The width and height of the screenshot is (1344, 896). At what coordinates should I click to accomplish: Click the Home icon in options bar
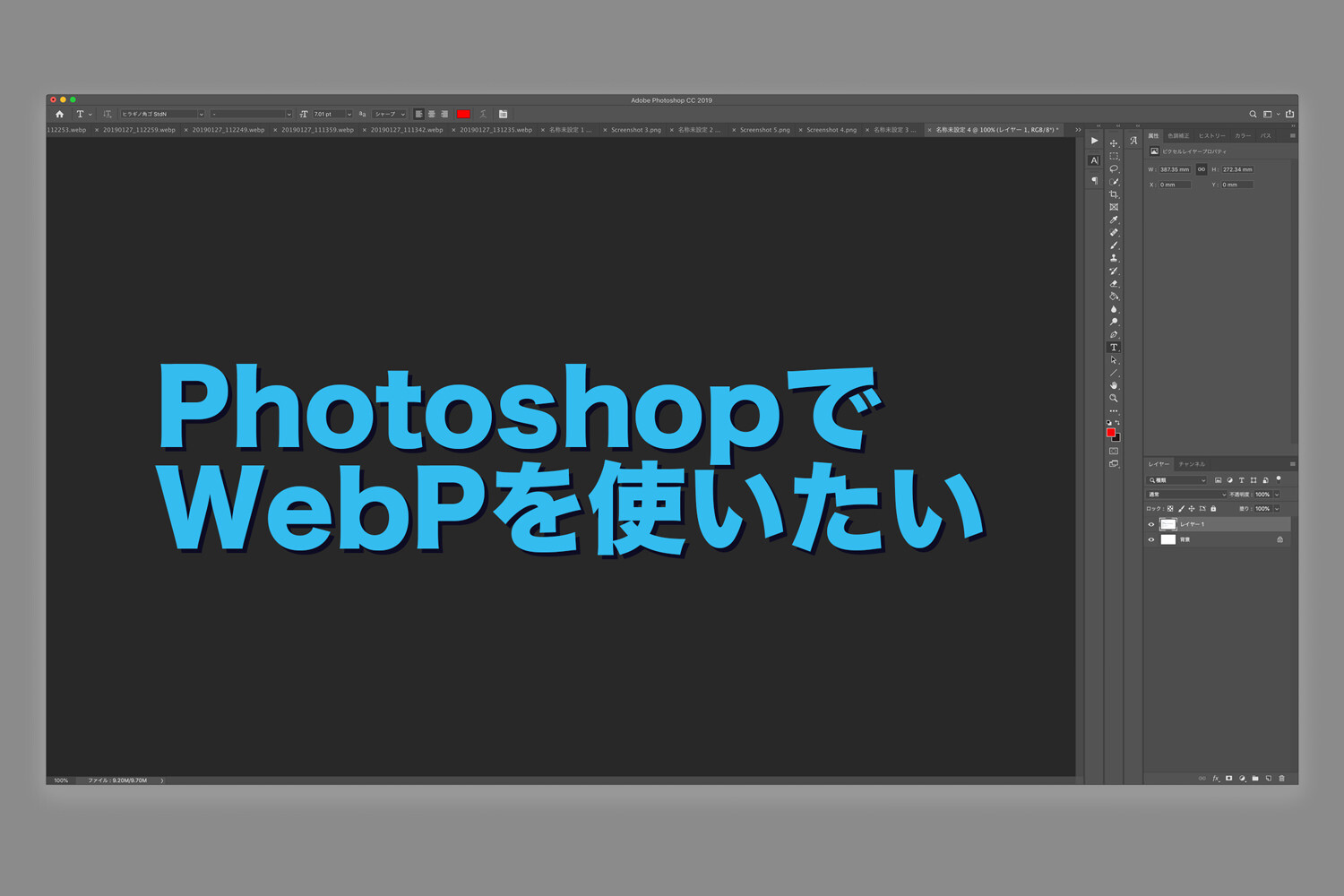(59, 114)
